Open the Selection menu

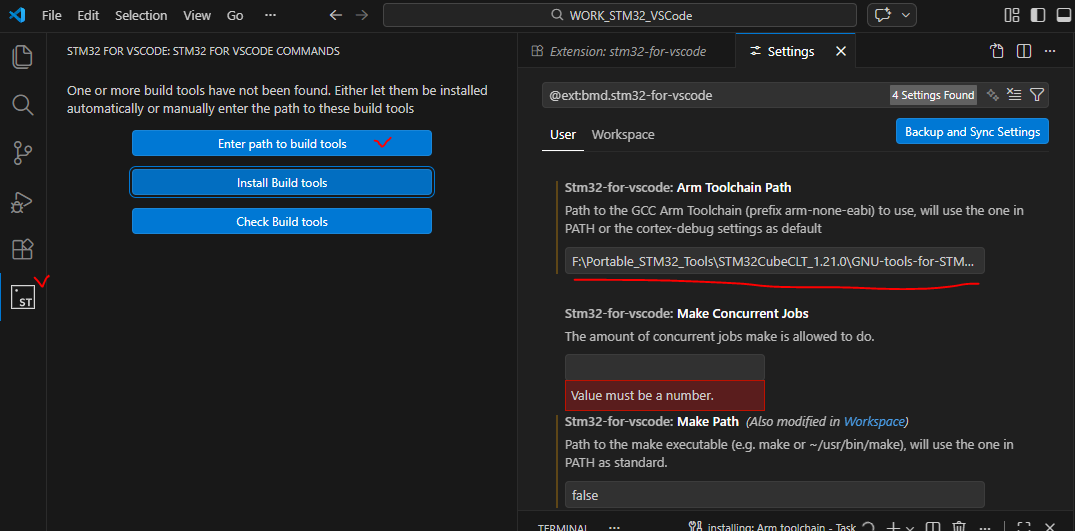[141, 15]
